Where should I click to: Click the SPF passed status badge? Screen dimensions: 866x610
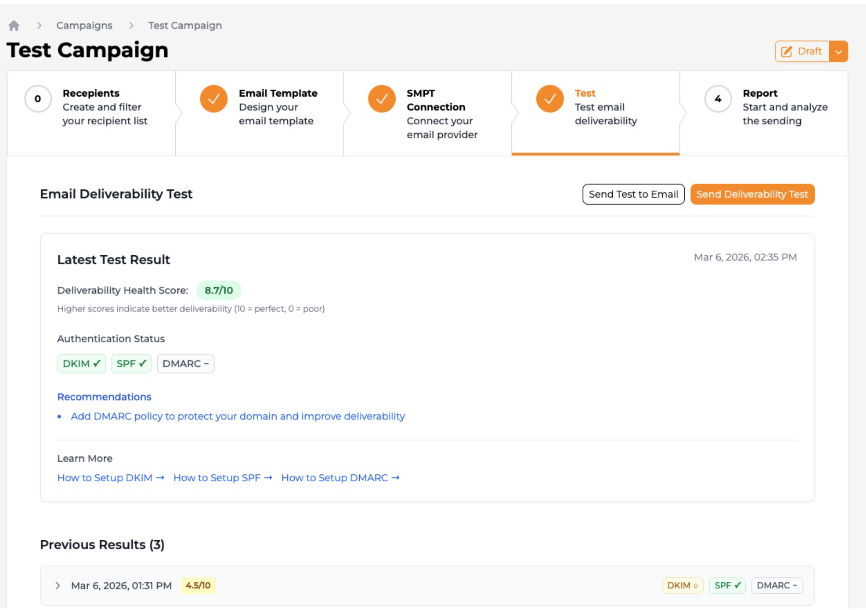(132, 364)
